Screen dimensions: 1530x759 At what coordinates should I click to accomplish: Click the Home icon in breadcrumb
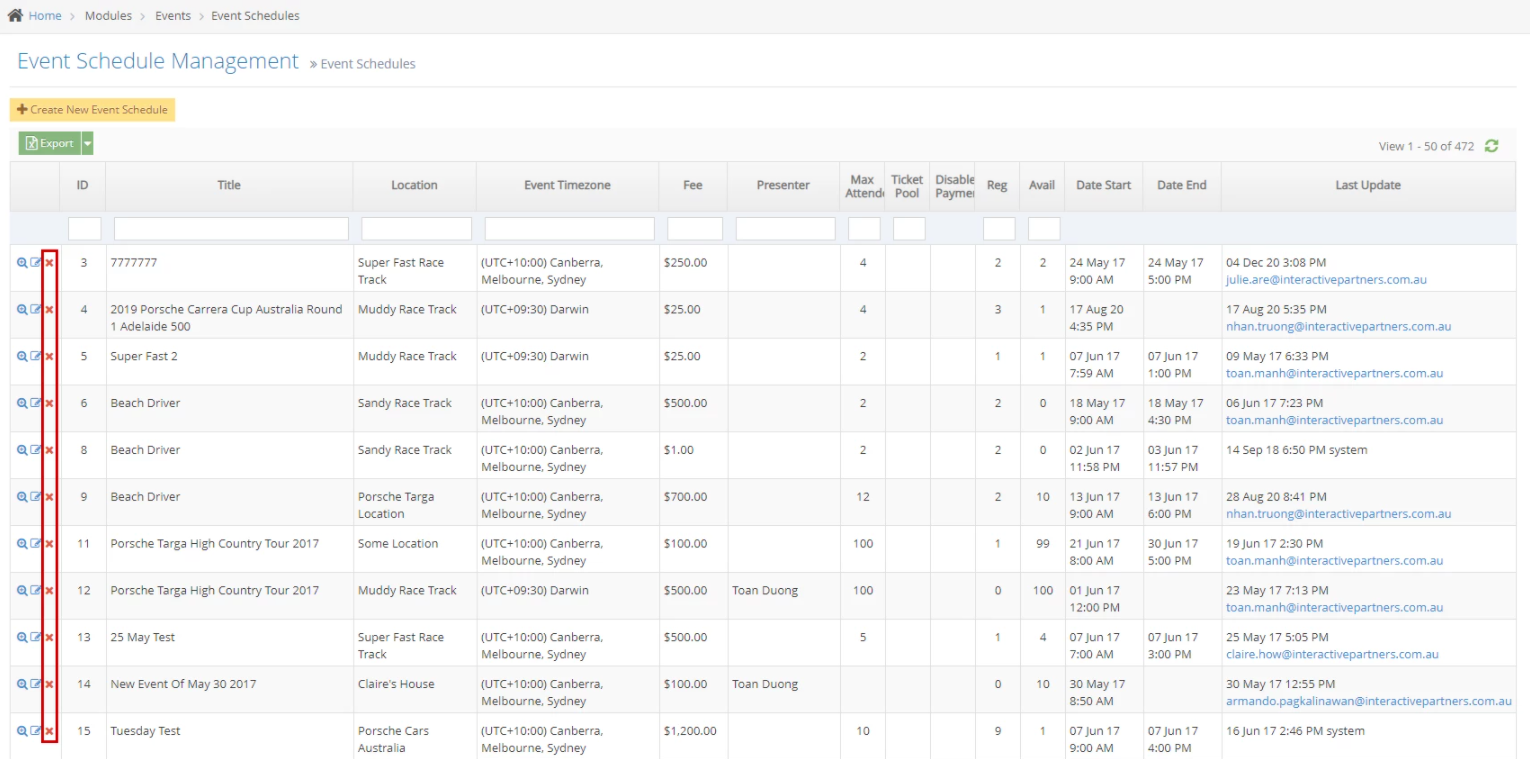15,15
